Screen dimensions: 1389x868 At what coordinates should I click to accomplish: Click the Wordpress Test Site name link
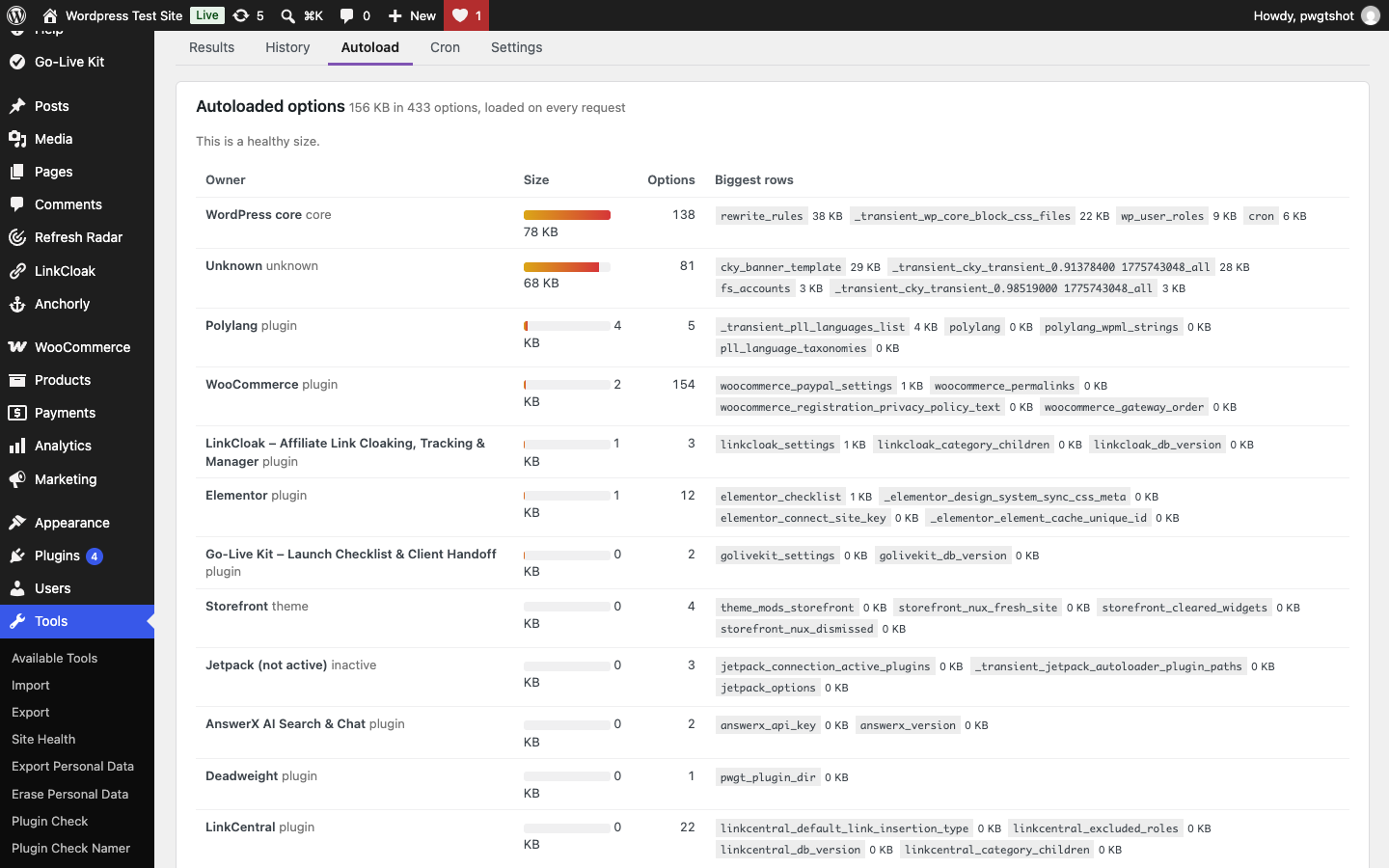pyautogui.click(x=123, y=15)
